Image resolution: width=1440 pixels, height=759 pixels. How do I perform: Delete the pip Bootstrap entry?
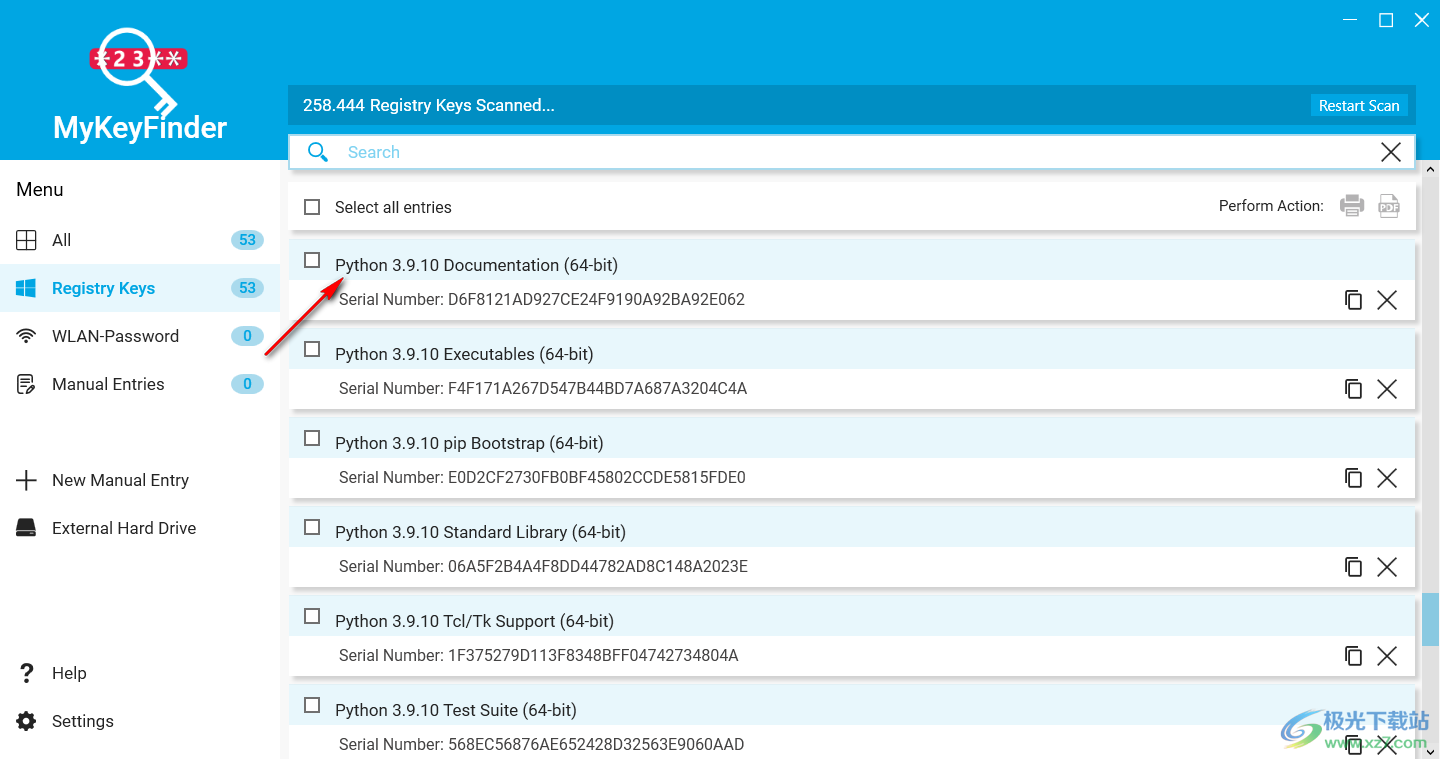1387,478
